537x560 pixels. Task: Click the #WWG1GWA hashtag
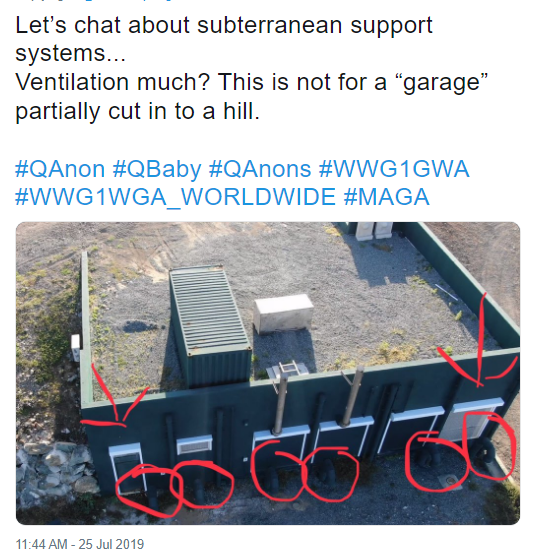[394, 169]
